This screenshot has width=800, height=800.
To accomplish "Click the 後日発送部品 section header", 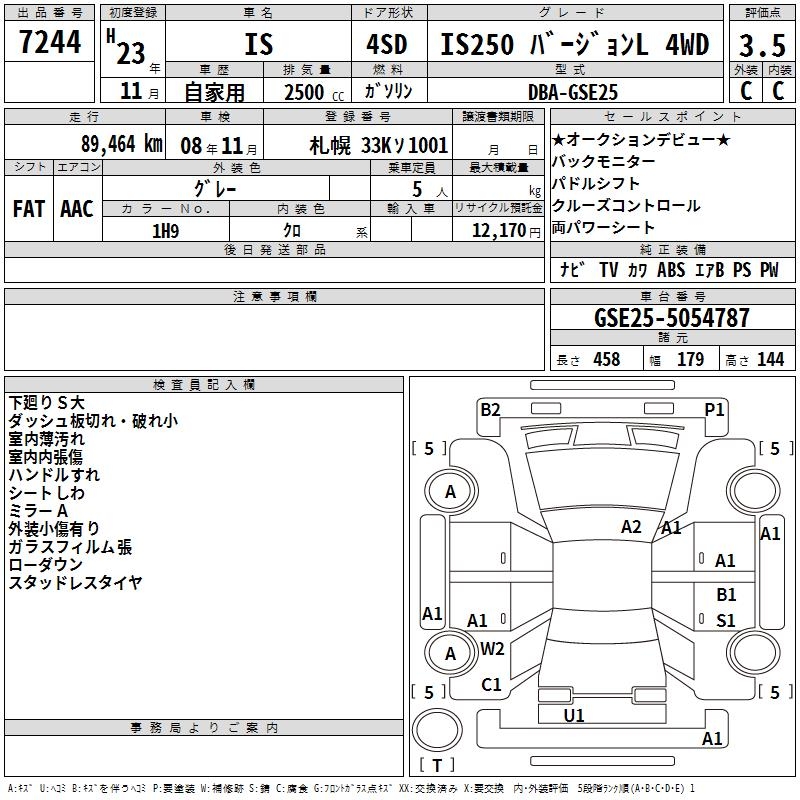I will [275, 249].
